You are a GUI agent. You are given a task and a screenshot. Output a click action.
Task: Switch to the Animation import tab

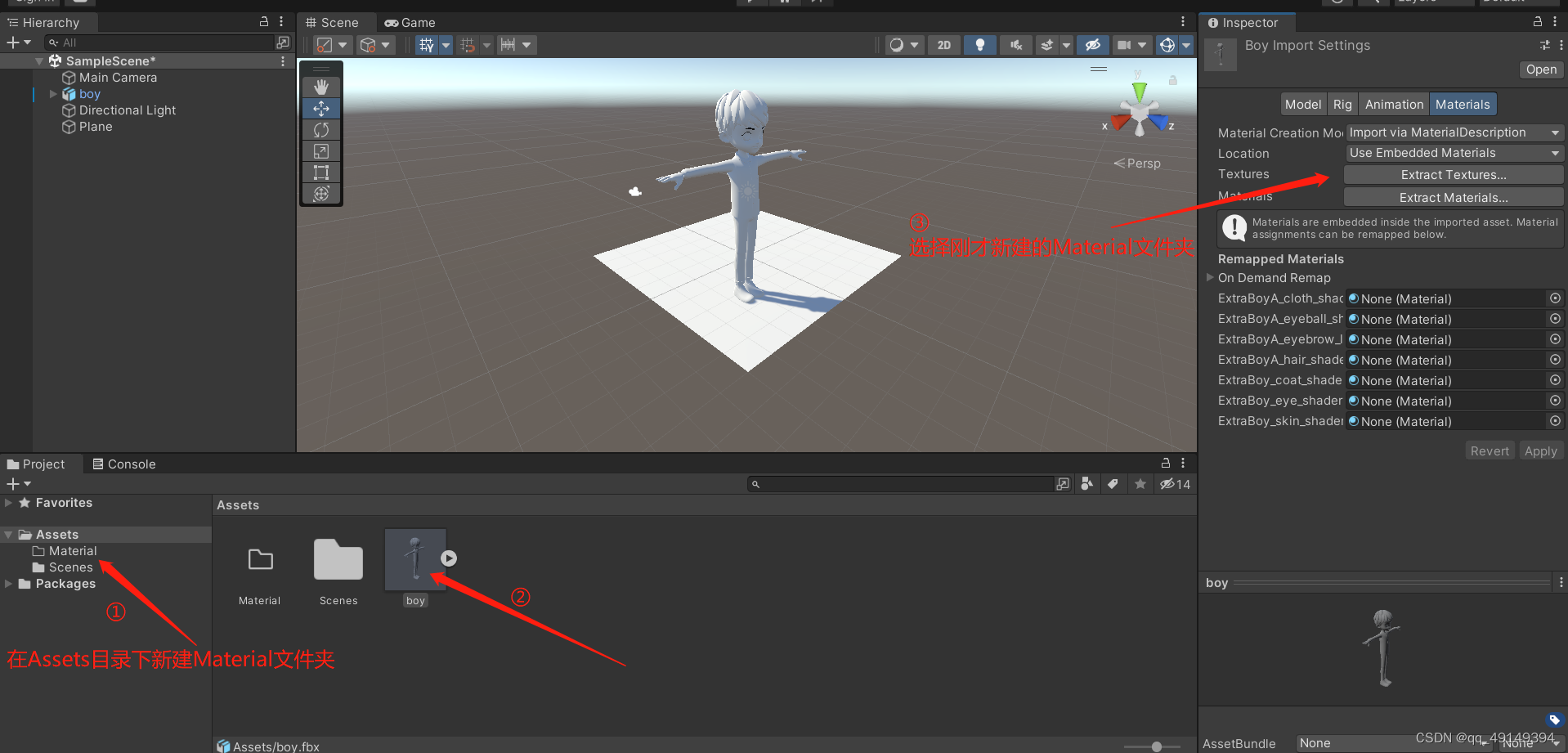1394,104
